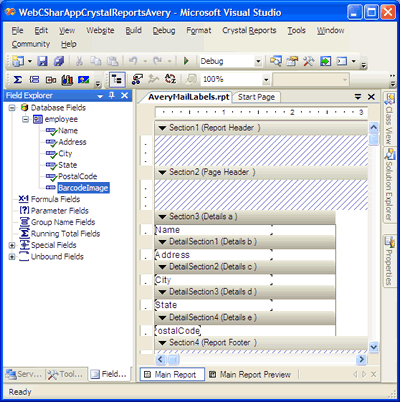400x402 pixels.
Task: Expand Special Fields node
Action: [x=12, y=245]
